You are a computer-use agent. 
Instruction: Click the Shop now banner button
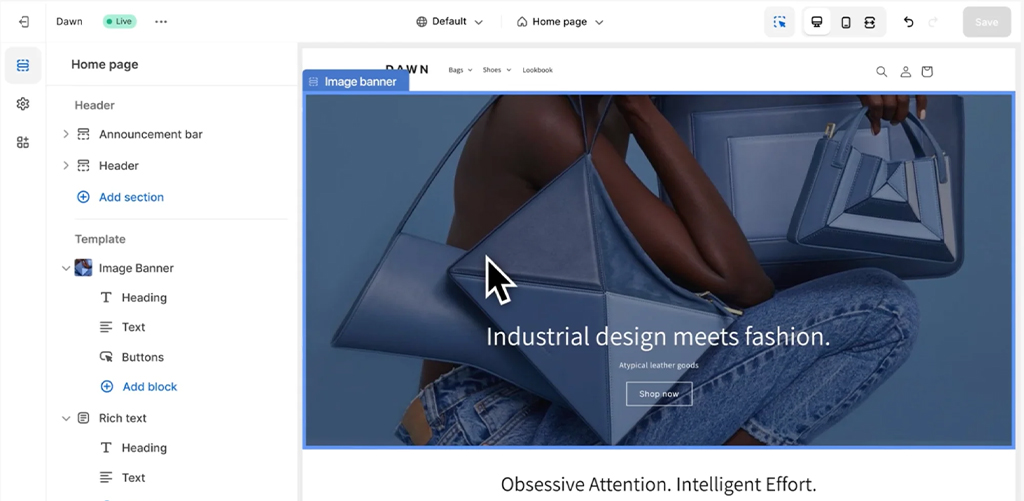[658, 394]
